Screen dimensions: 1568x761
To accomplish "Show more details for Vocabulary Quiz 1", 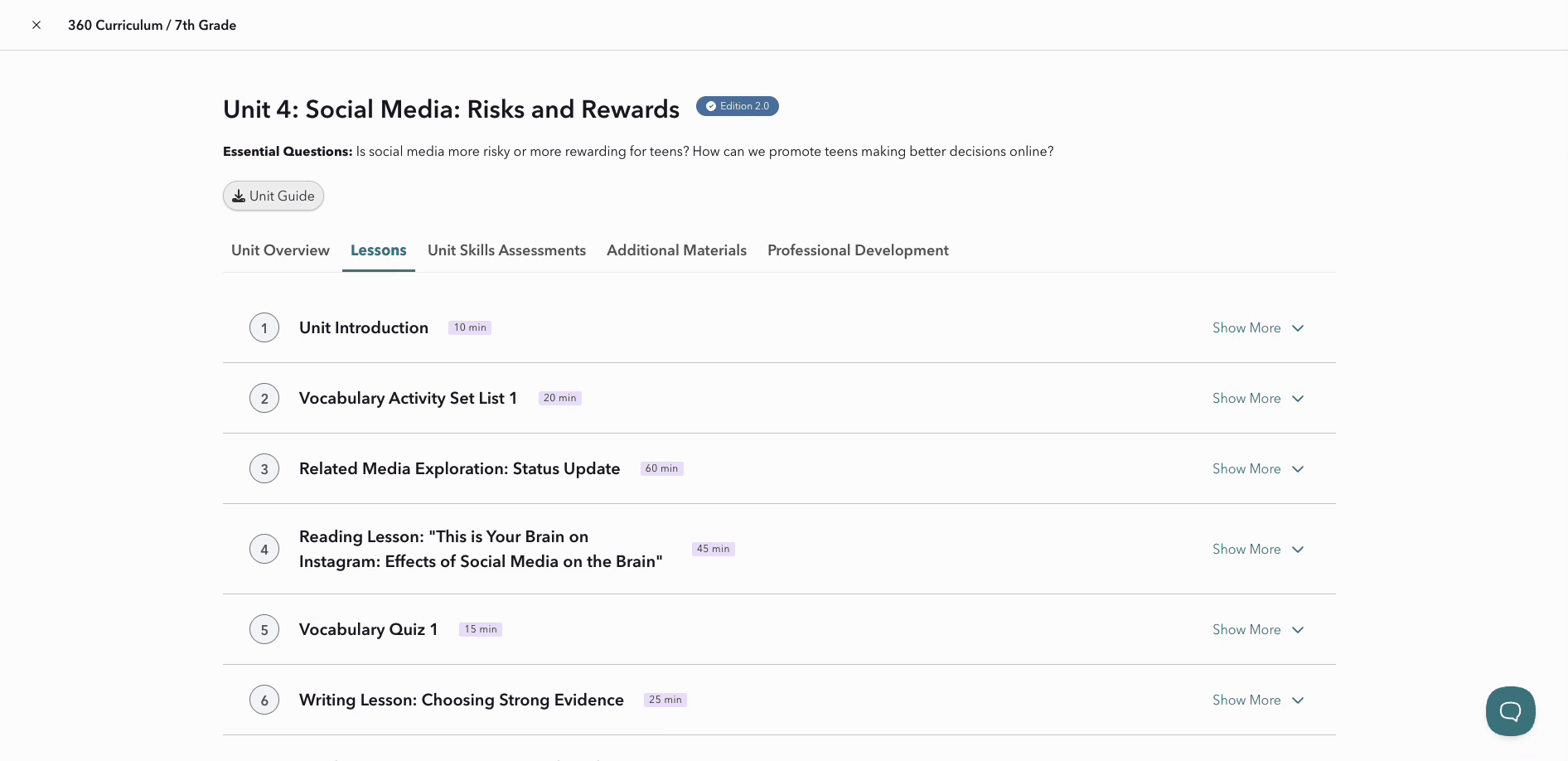I will [1258, 630].
